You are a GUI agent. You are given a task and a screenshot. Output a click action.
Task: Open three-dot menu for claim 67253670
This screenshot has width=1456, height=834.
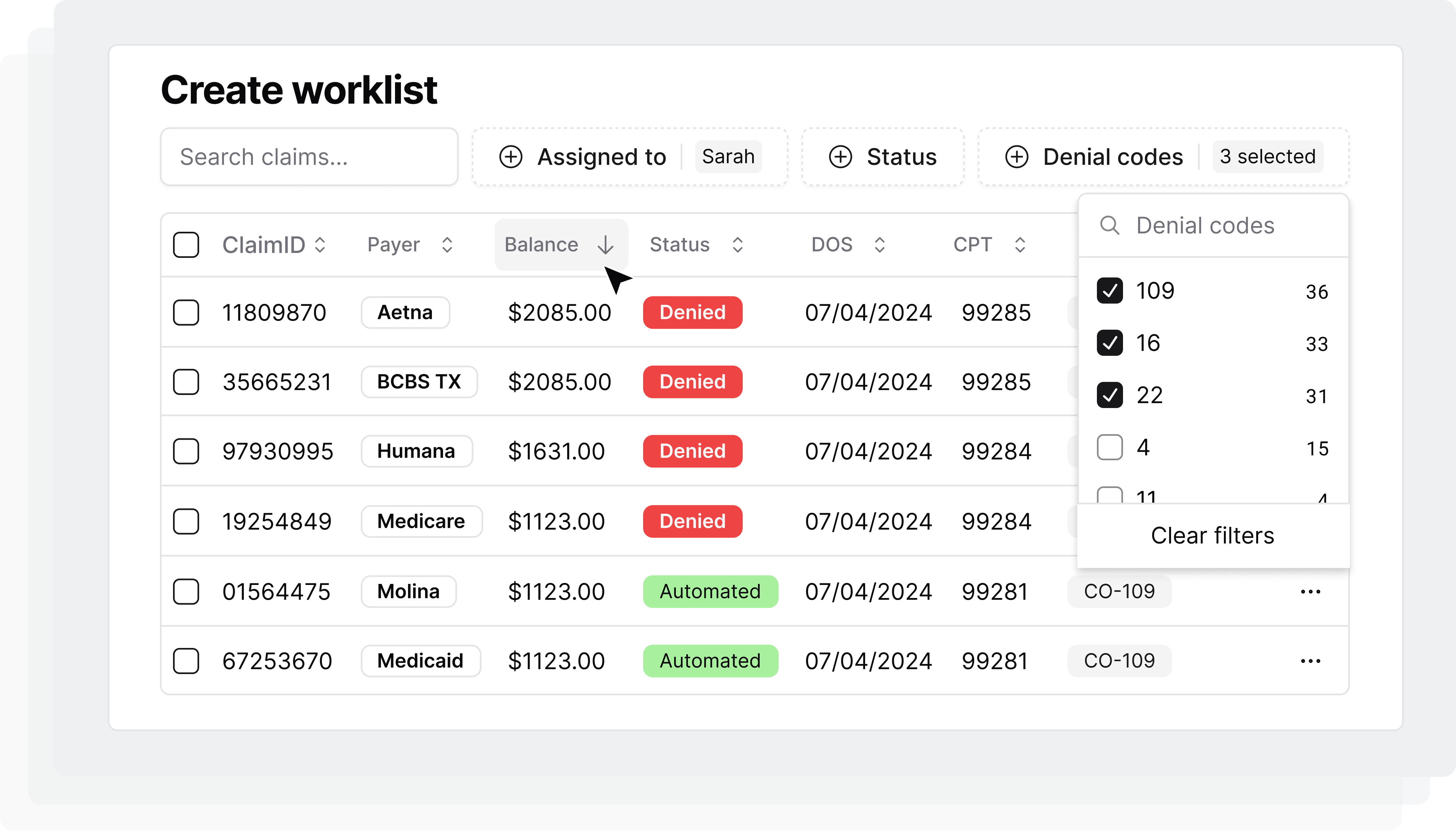coord(1310,660)
